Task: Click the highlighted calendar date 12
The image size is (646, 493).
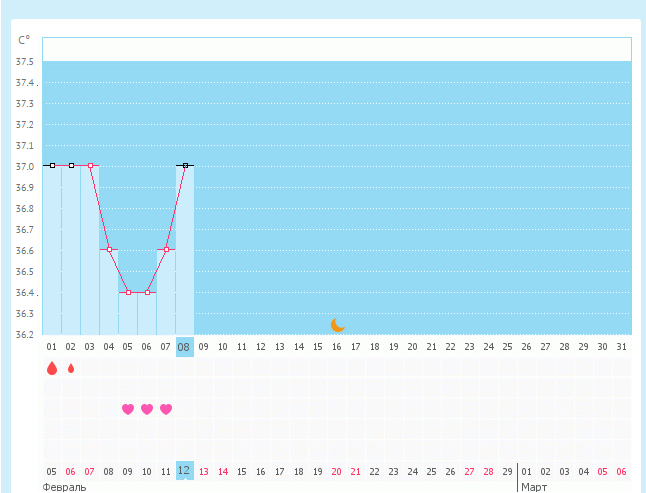Action: 184,470
